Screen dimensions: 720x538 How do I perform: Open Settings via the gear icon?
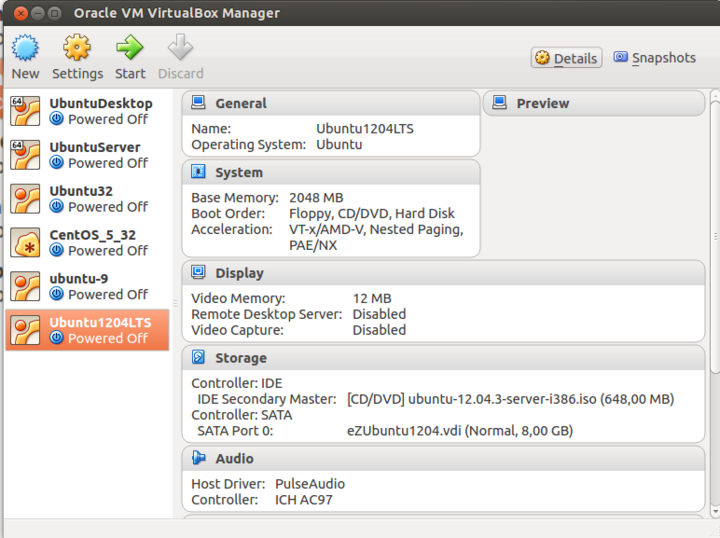(x=77, y=47)
